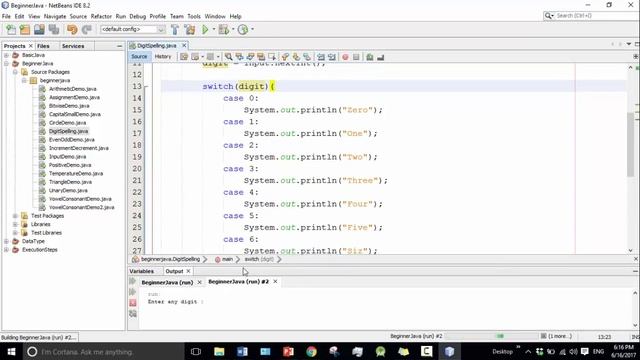
Task: Open the Navigate menu
Action: click(55, 16)
